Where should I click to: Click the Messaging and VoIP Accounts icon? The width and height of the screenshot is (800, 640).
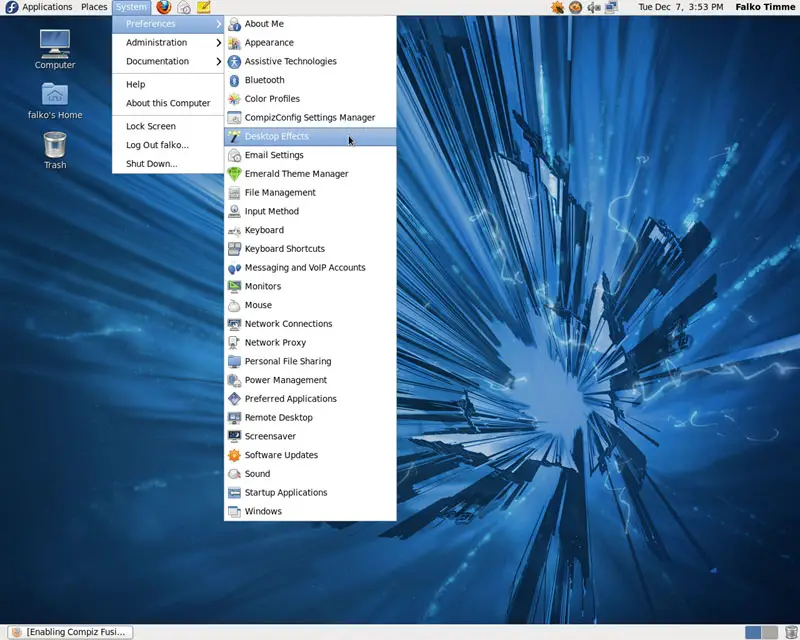[234, 268]
